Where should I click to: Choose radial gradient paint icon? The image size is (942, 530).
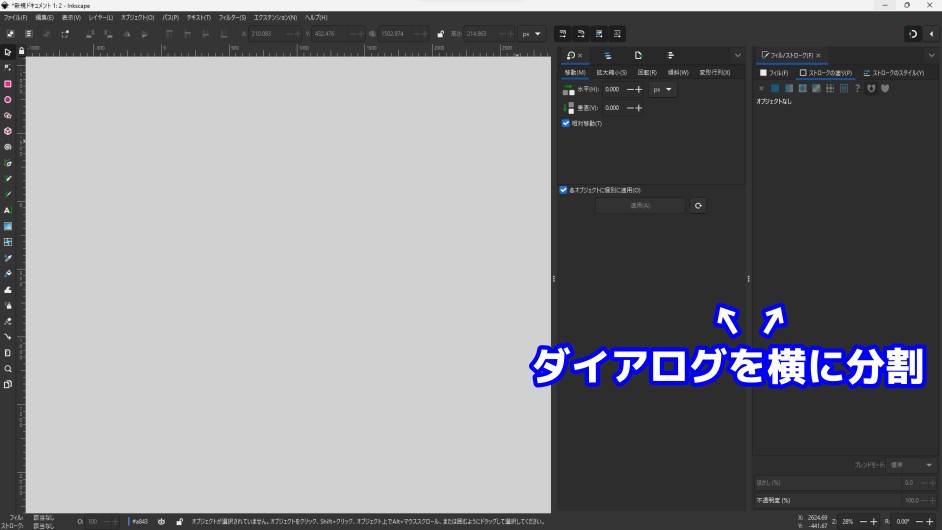click(803, 88)
